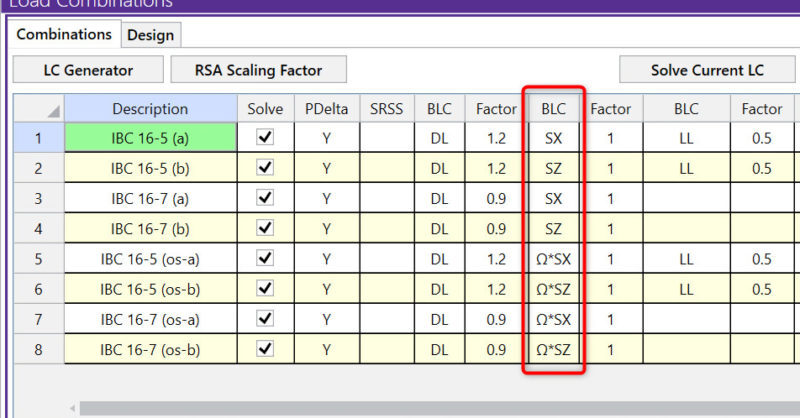The width and height of the screenshot is (800, 418).
Task: Click the RSA Scaling Factor button
Action: [258, 70]
